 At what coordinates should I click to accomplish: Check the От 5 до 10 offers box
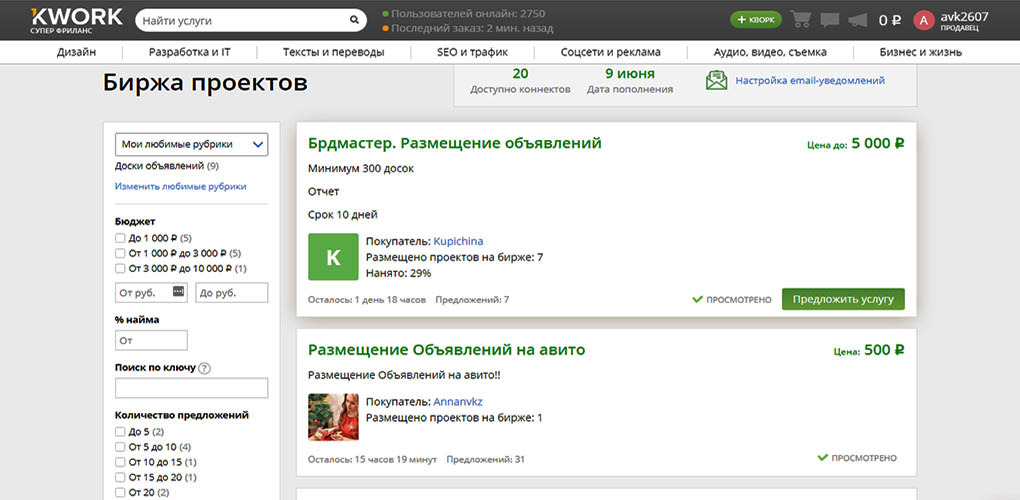coord(120,447)
